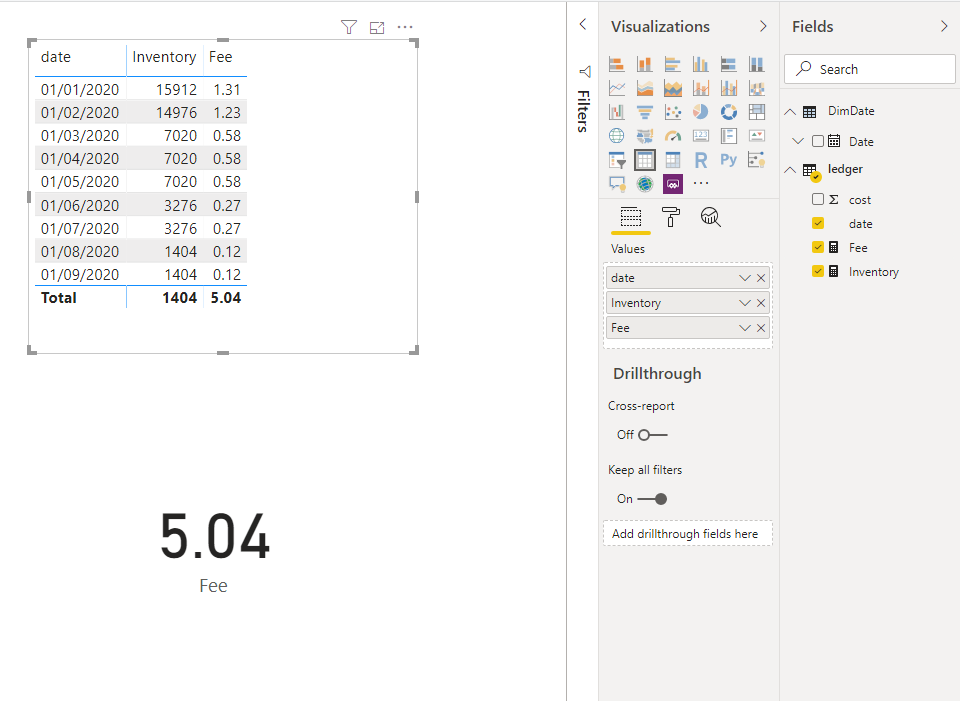Select the stacked column chart visual
The height and width of the screenshot is (701, 960).
coord(645,64)
